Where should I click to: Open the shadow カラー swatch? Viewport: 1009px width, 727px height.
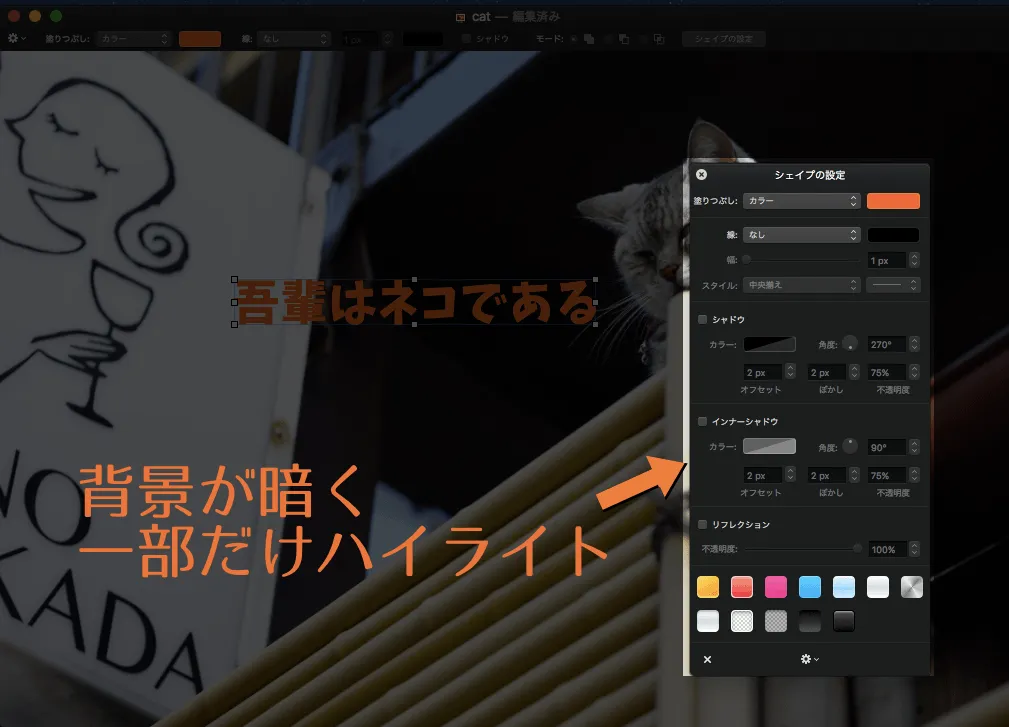(x=770, y=344)
